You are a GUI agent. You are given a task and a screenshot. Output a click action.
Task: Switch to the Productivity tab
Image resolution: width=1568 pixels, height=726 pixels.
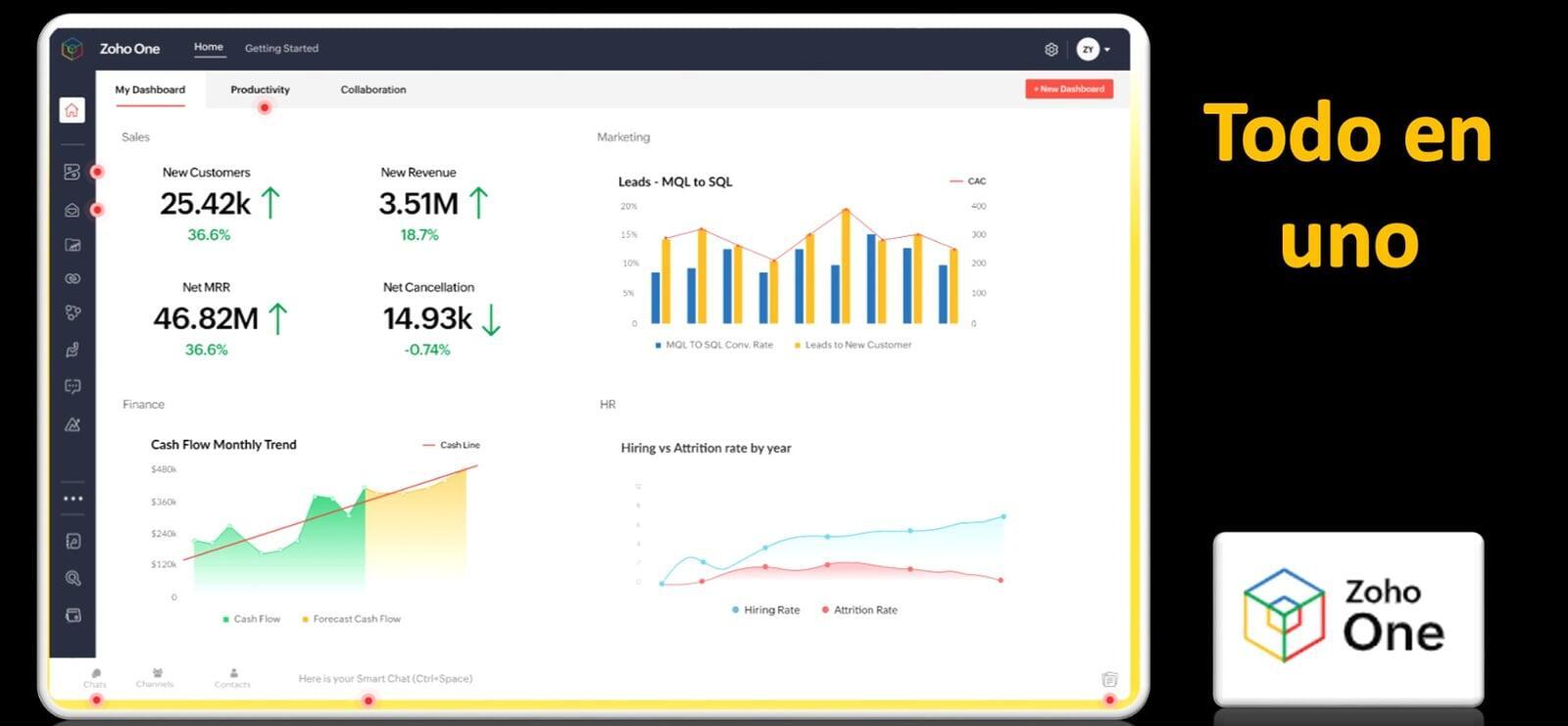[260, 90]
